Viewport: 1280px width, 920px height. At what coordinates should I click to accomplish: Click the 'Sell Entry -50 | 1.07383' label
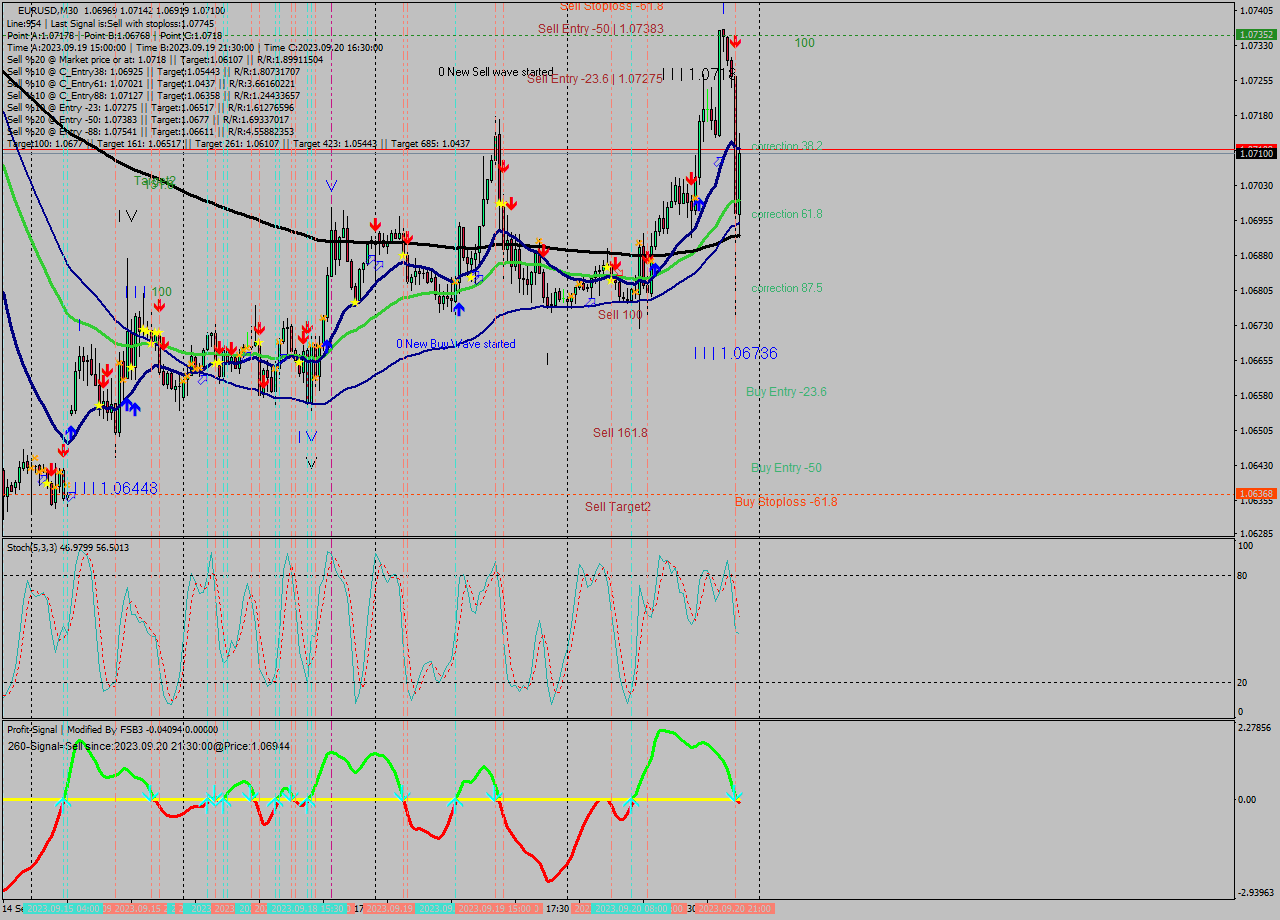click(601, 29)
